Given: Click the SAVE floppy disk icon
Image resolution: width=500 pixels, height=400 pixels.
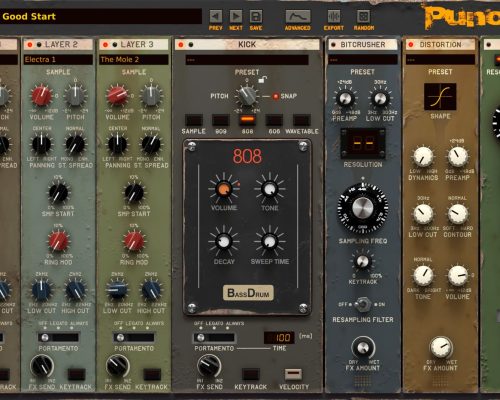Looking at the screenshot, I should point(256,16).
